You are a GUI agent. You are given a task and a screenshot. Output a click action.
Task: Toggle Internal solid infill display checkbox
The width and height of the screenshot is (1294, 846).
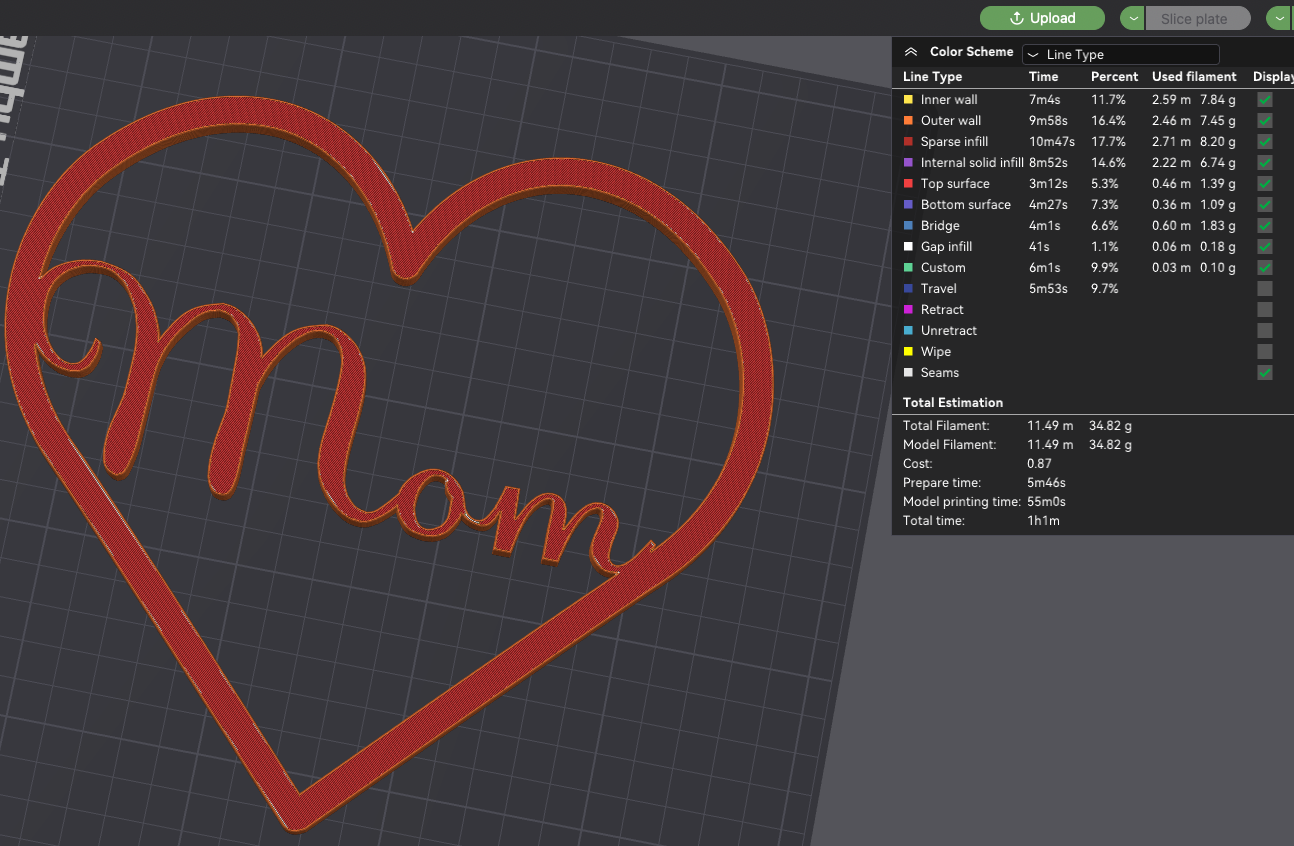[1265, 163]
